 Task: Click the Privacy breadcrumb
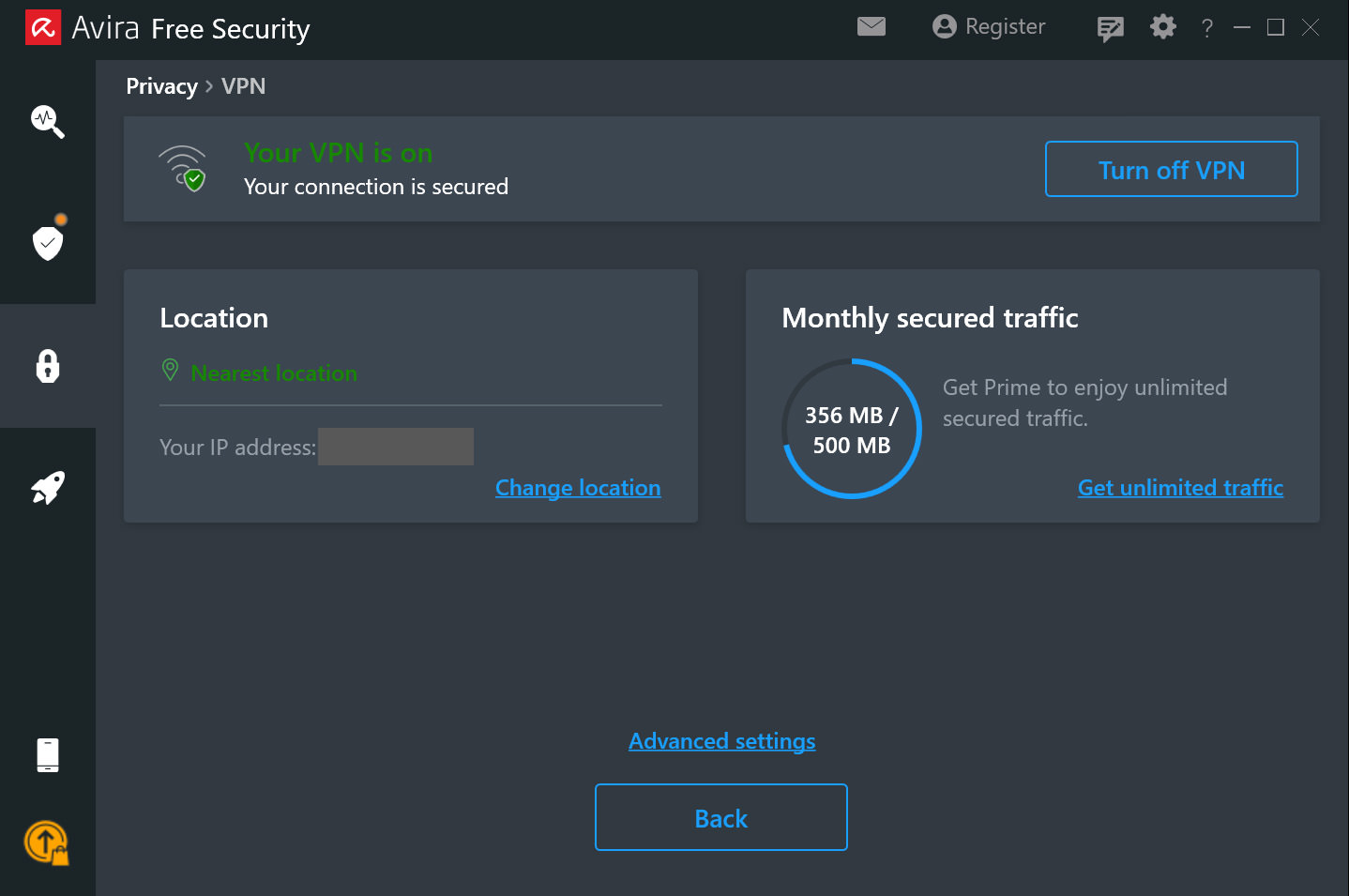tap(161, 85)
